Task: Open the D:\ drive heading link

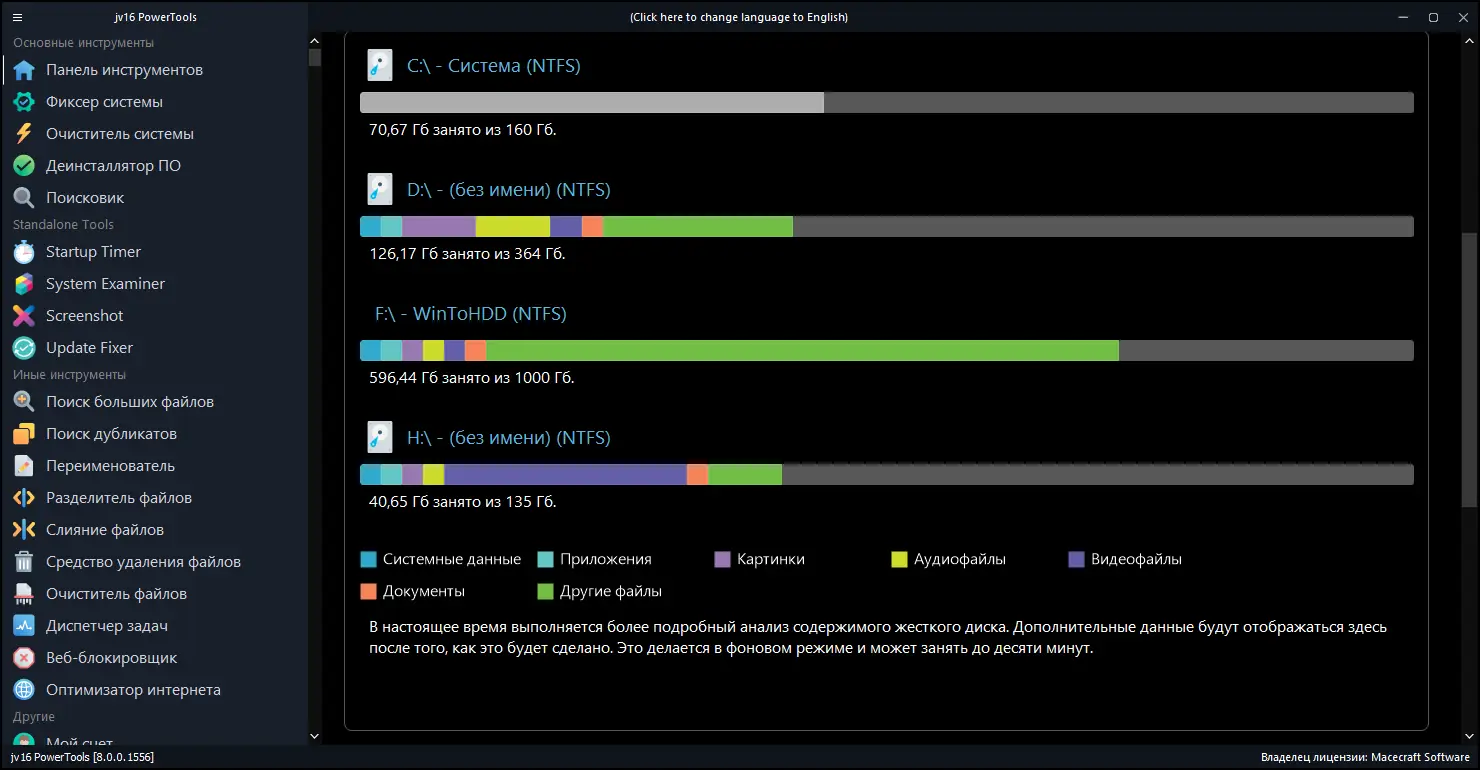Action: (508, 190)
